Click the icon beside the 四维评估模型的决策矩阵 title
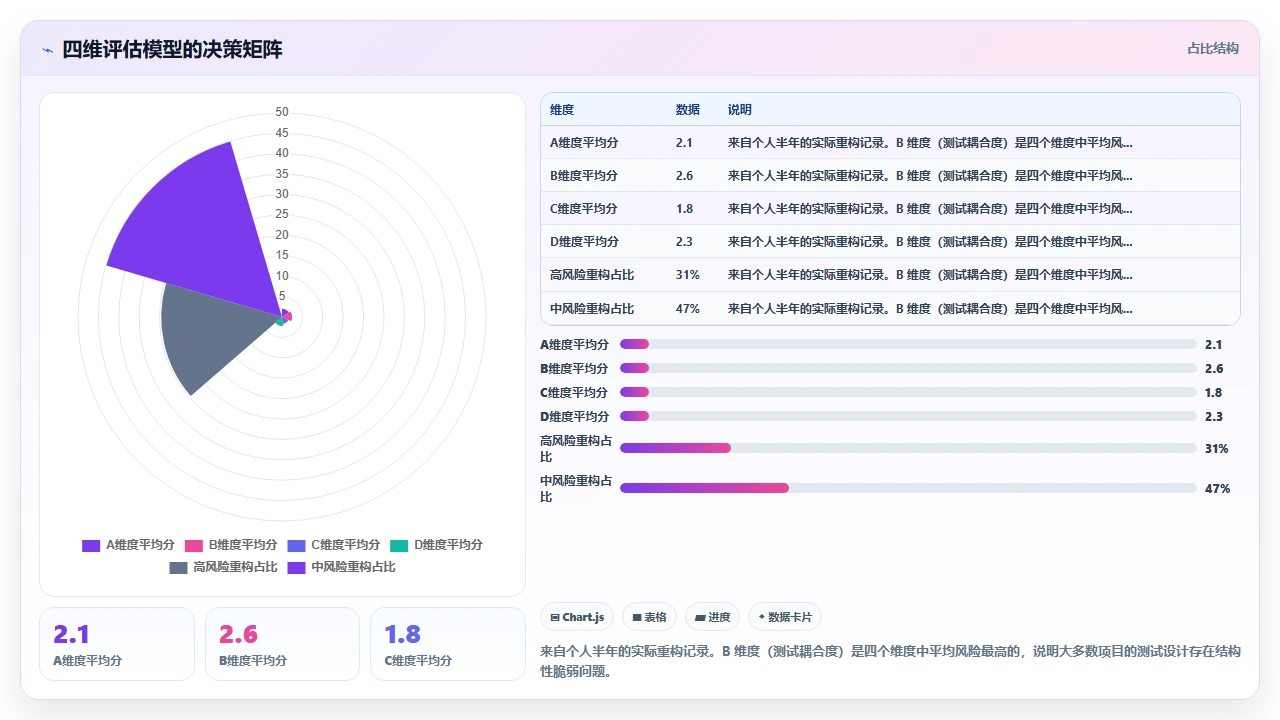Image resolution: width=1280 pixels, height=720 pixels. pyautogui.click(x=47, y=49)
